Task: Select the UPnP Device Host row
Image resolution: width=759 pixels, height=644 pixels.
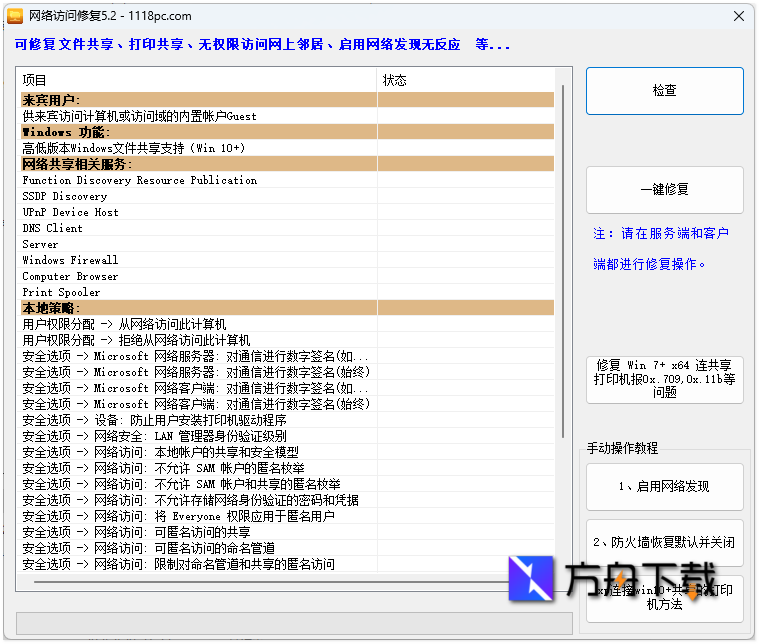Action: (x=287, y=212)
